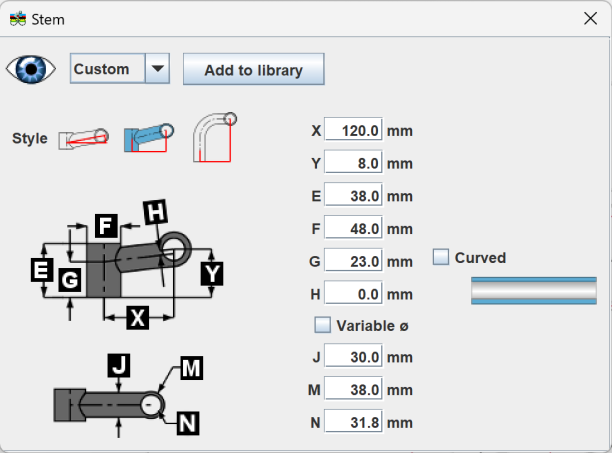Click the H label in the side-view diagram
The height and width of the screenshot is (453, 612).
coord(155,212)
